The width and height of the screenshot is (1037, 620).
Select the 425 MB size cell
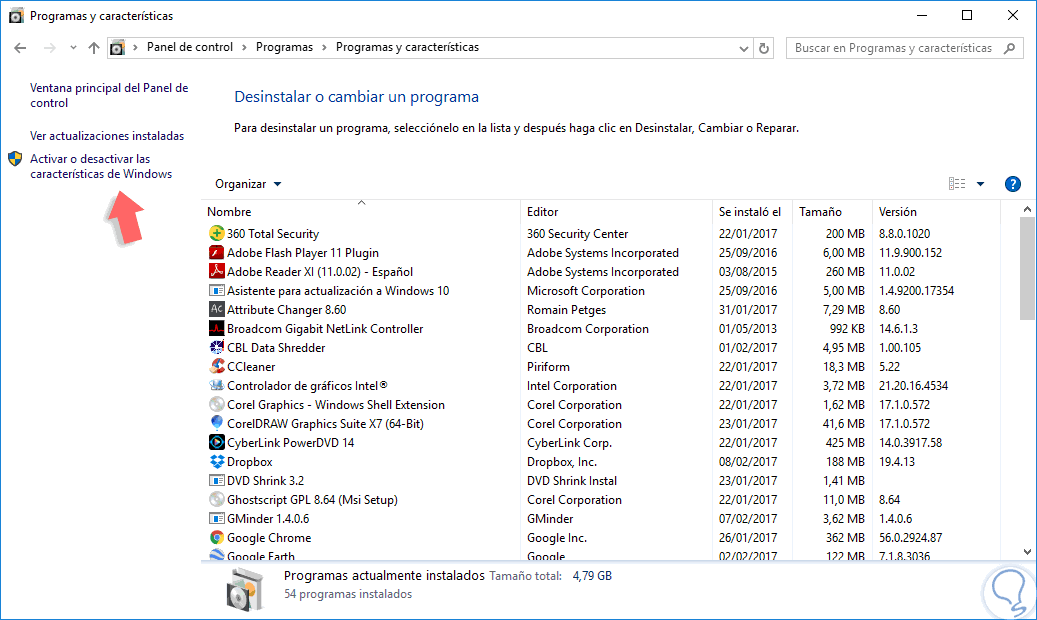(845, 443)
